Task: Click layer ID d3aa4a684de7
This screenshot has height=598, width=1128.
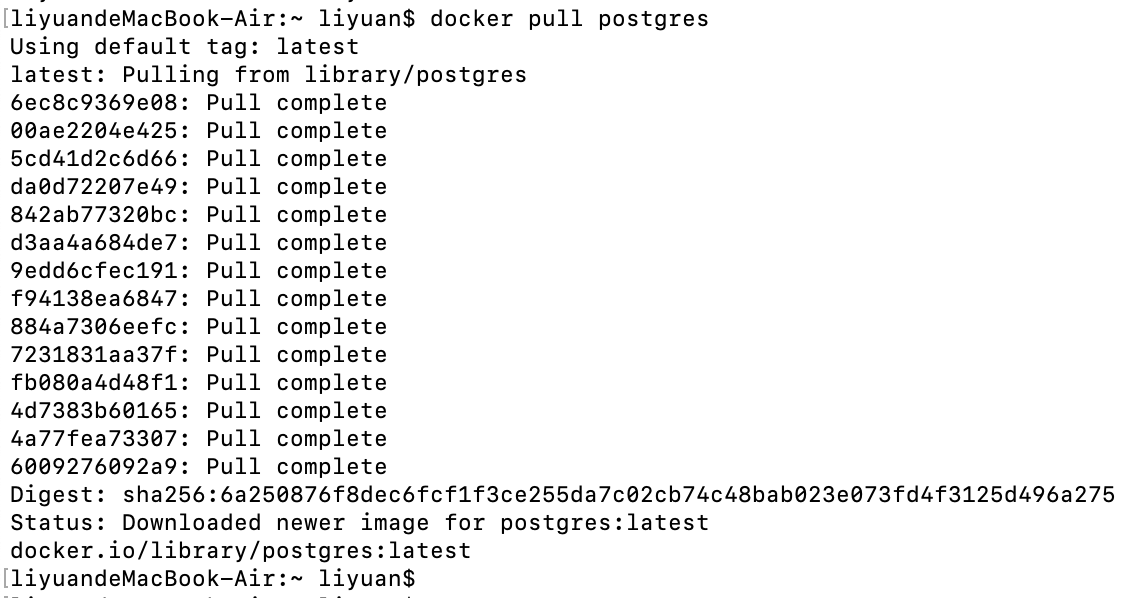Action: pos(101,243)
